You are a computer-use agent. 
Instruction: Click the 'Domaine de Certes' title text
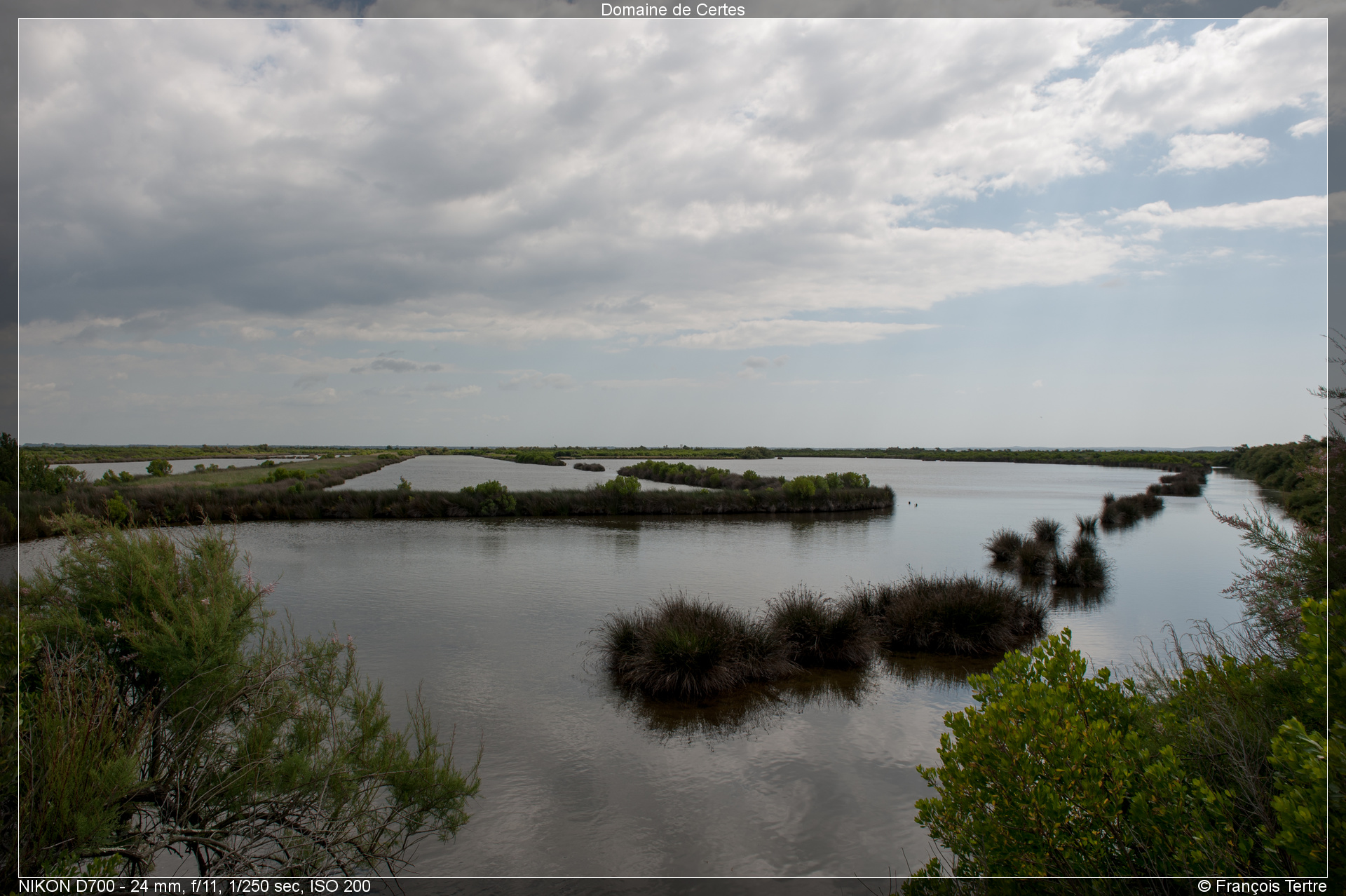point(672,10)
